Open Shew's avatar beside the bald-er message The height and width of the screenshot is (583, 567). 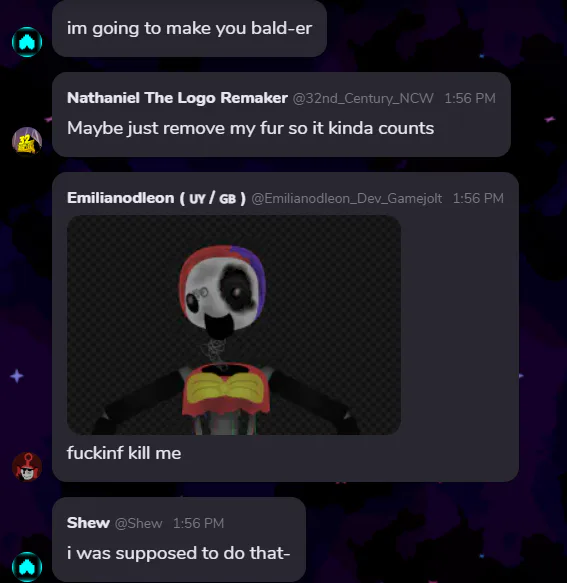tap(27, 42)
